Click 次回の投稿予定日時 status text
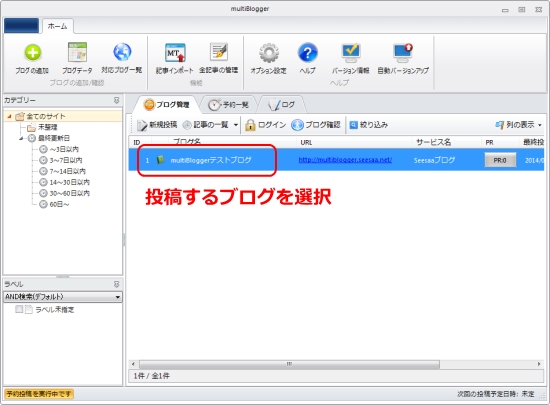The image size is (550, 405). pos(496,394)
